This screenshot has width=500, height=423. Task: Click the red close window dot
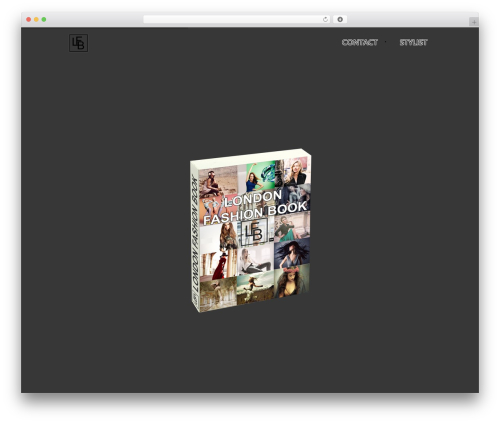[29, 19]
